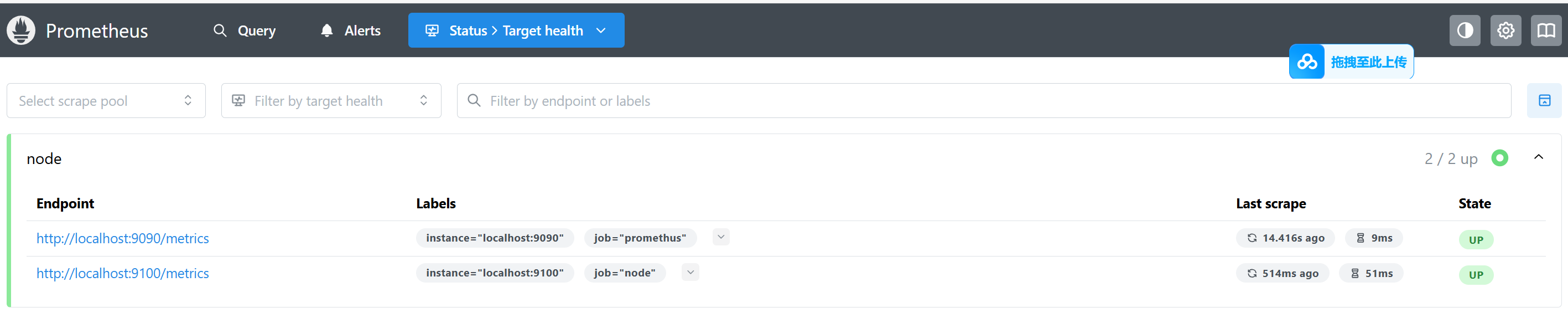The image size is (1568, 328).
Task: Click the cloud upload drag icon
Action: [x=1307, y=61]
